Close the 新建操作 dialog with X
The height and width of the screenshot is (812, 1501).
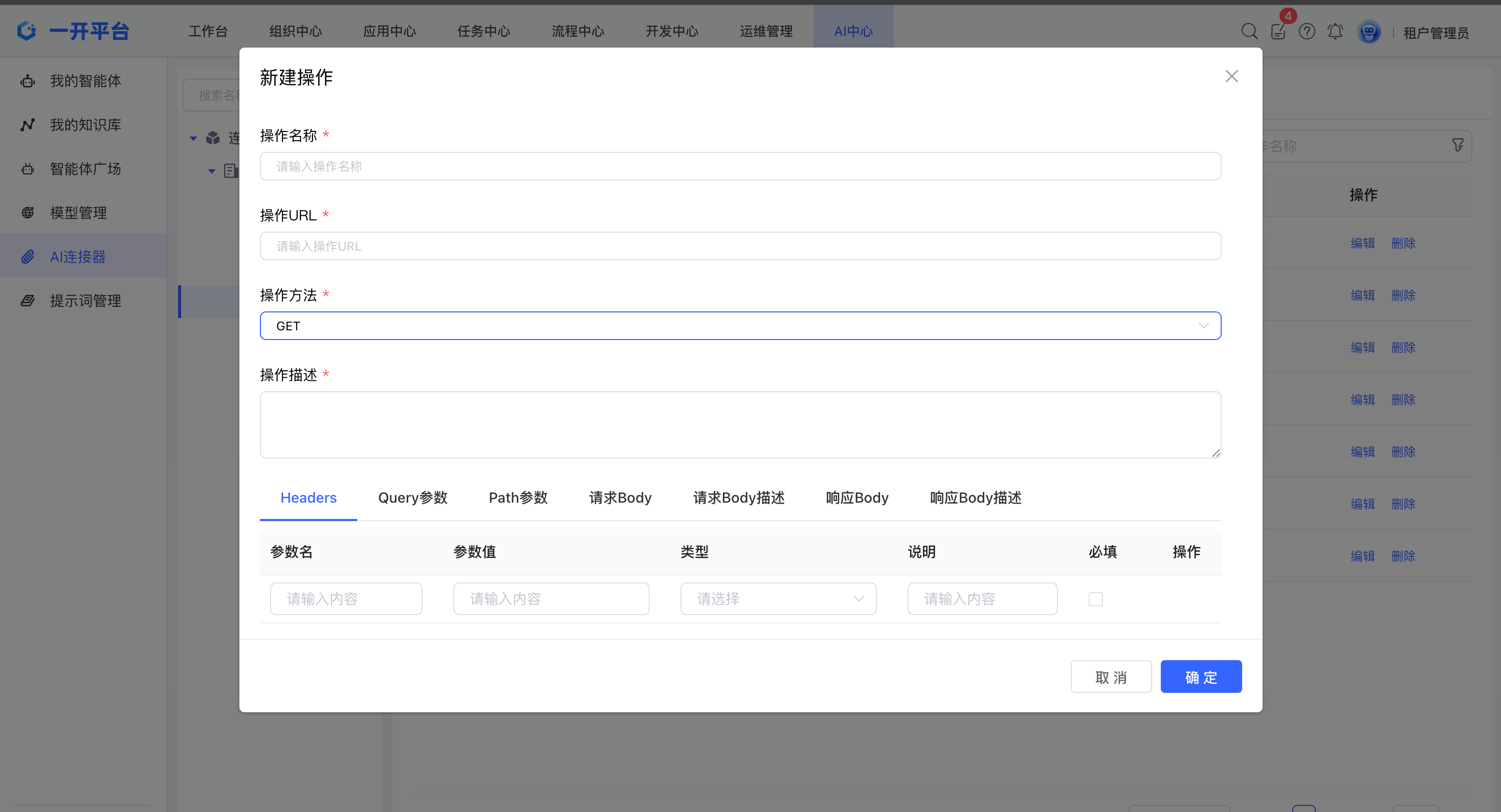click(1231, 76)
